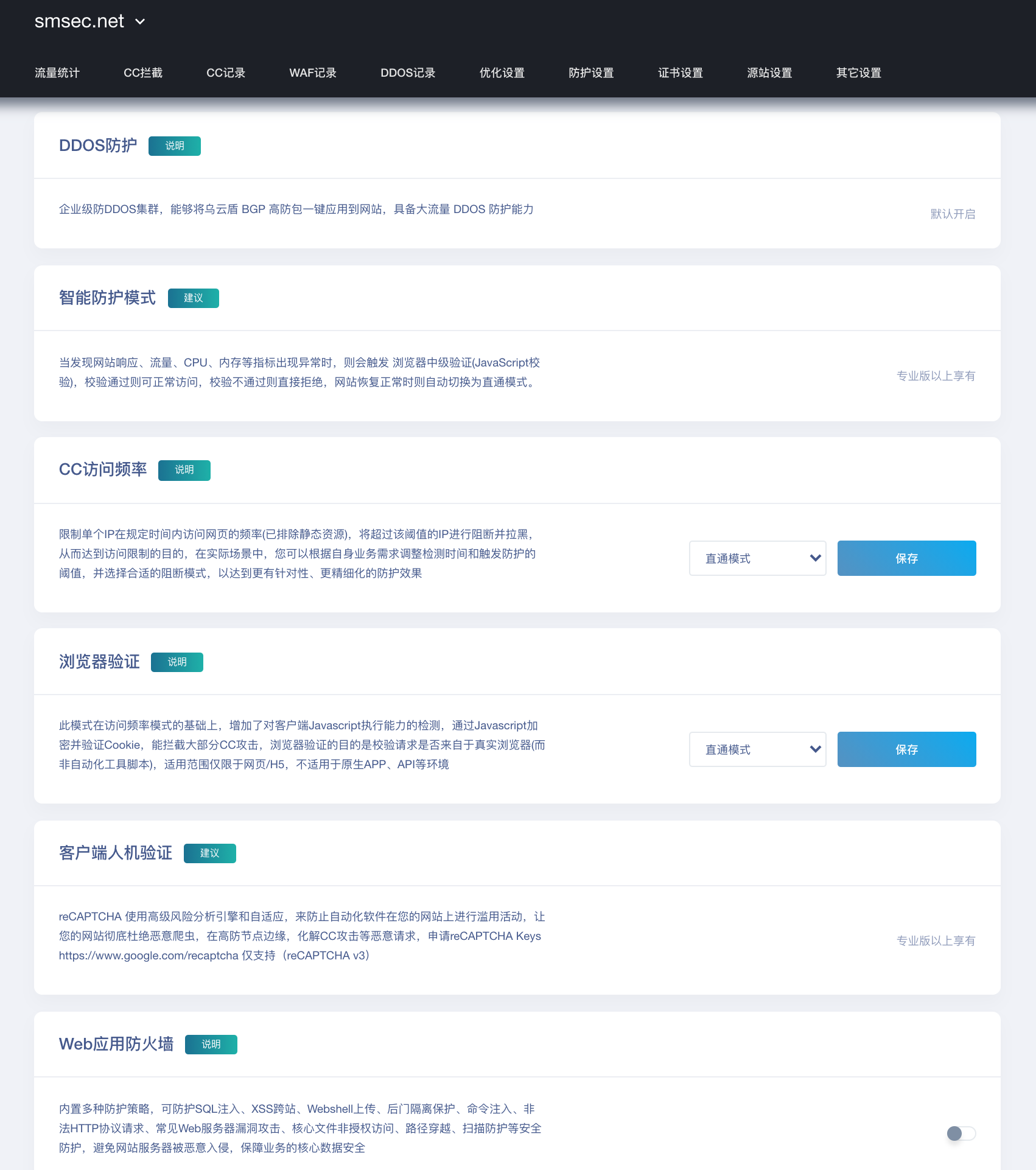
Task: Open the 证书设置 tab
Action: click(681, 73)
